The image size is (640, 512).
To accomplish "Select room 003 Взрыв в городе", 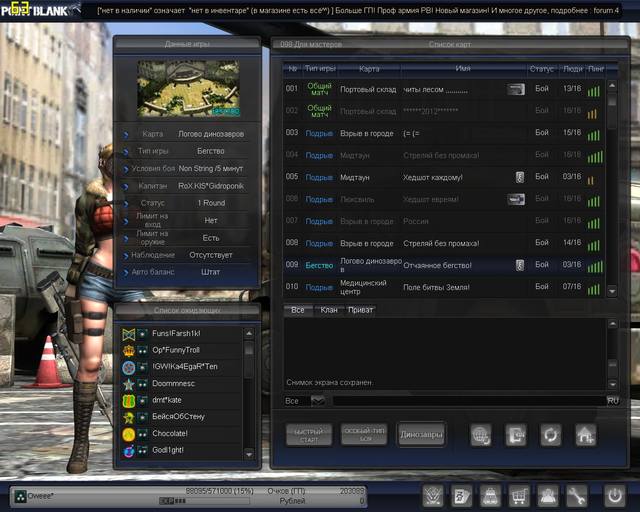I will (444, 134).
